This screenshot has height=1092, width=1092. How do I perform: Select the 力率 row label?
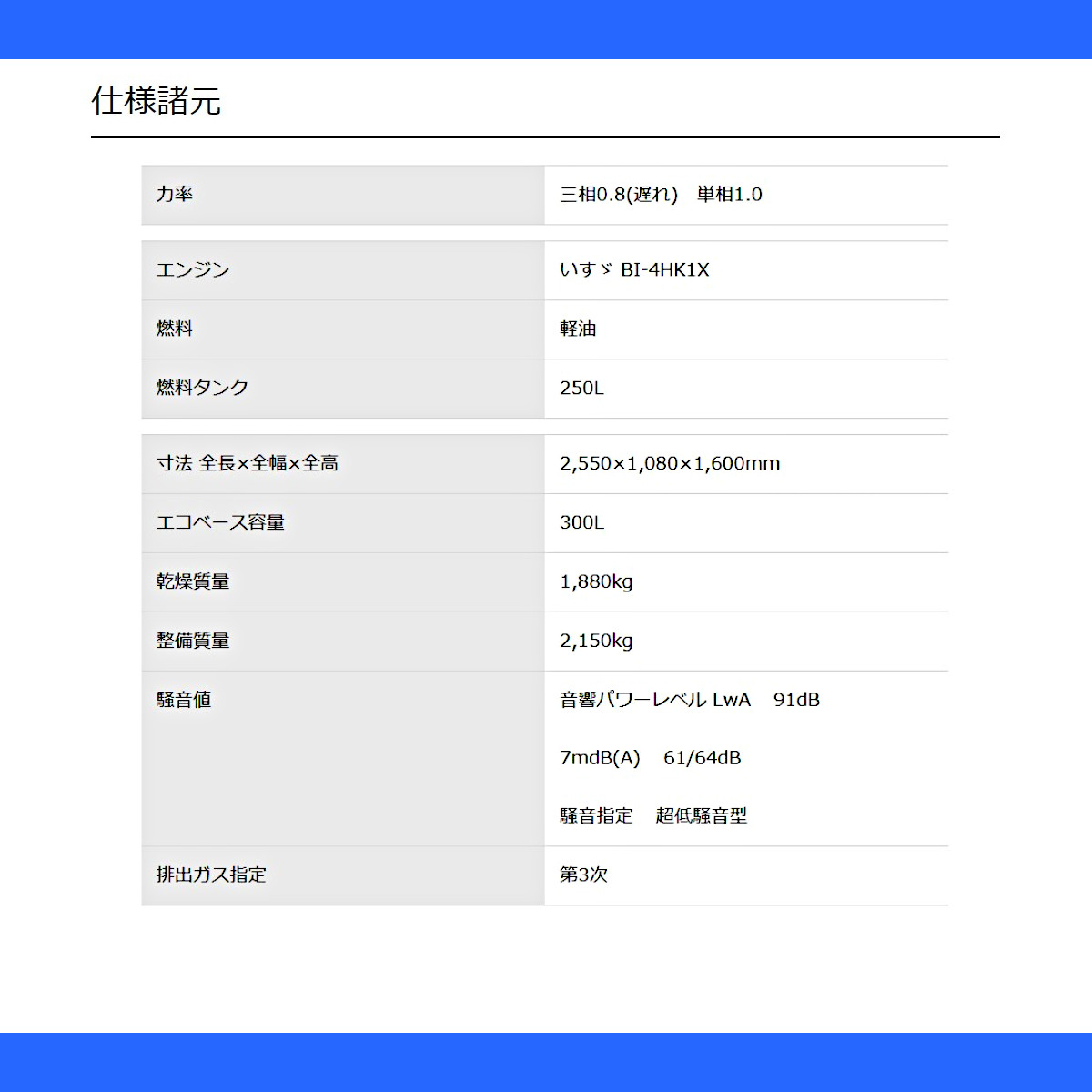175,194
